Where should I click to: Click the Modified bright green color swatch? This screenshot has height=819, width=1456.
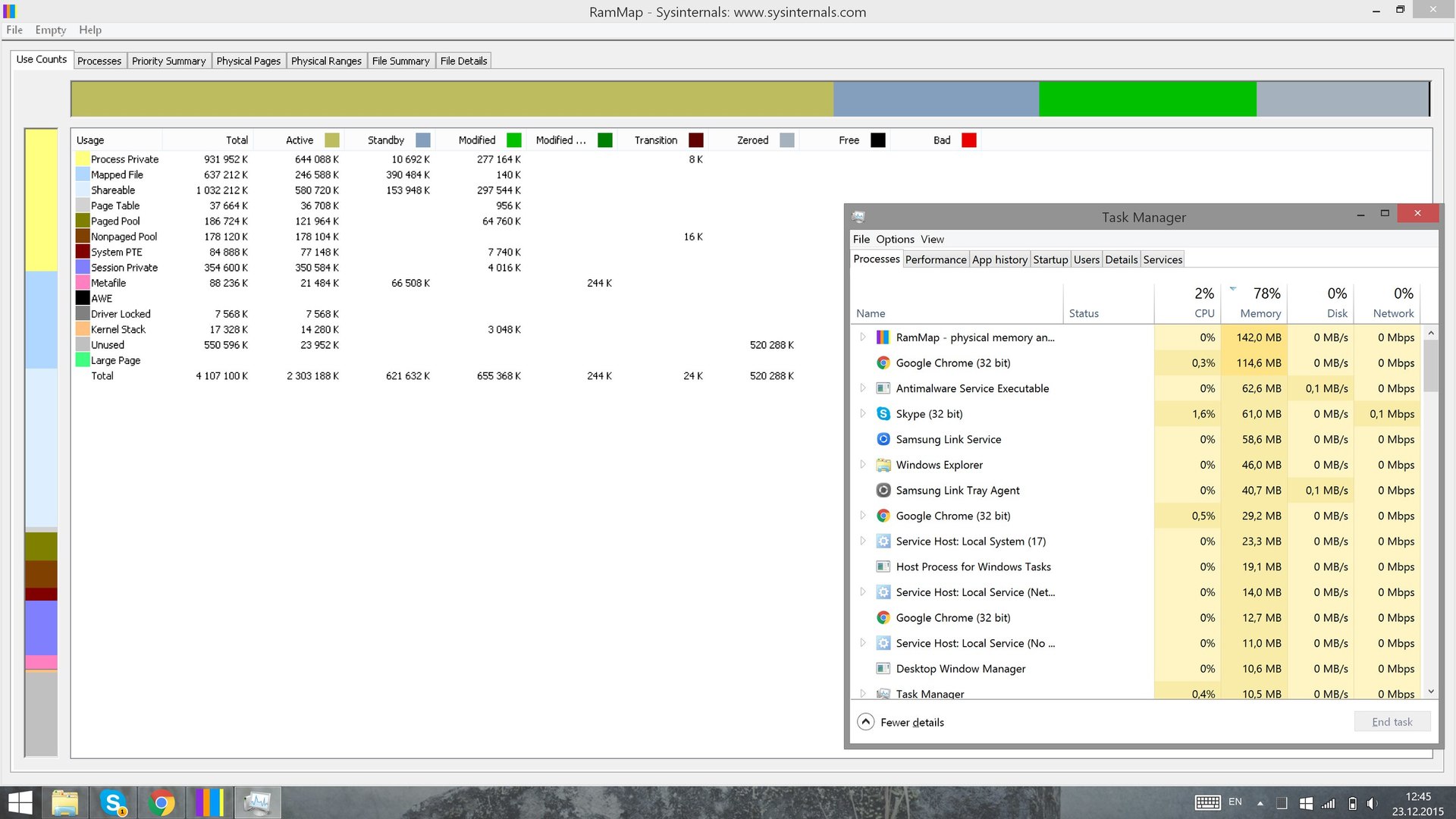tap(514, 140)
